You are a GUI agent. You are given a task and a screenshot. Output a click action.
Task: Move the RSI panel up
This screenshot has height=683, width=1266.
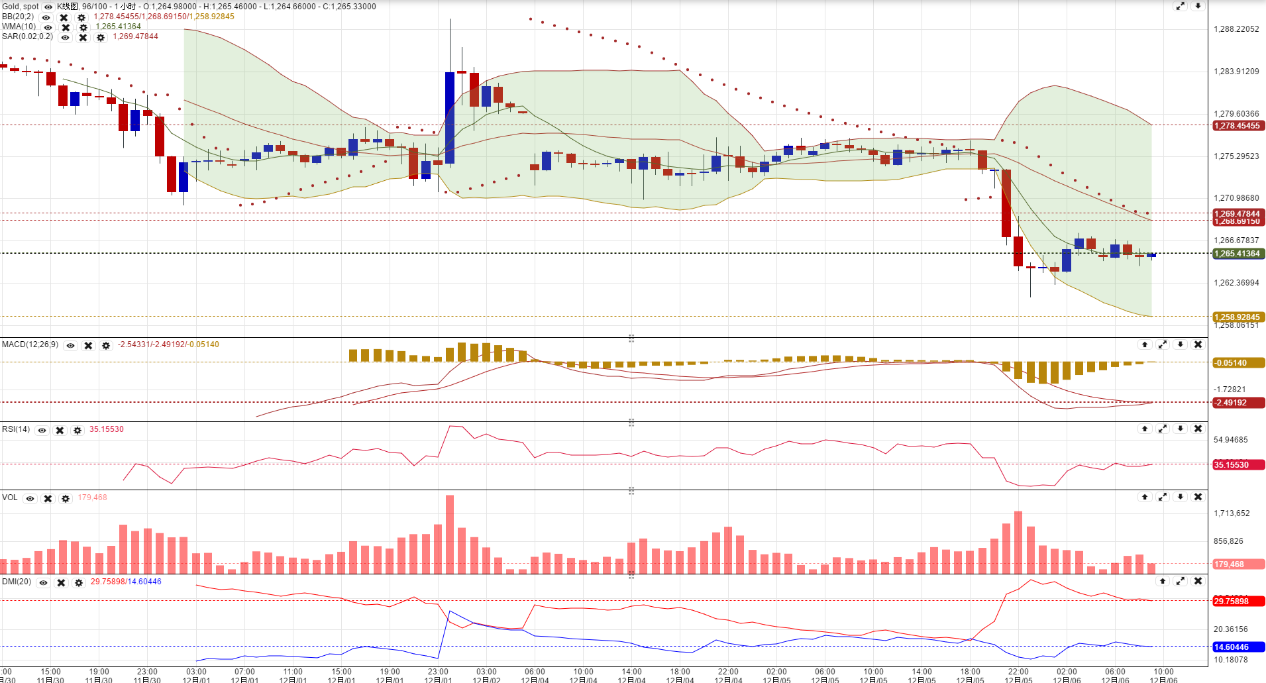coord(1145,429)
